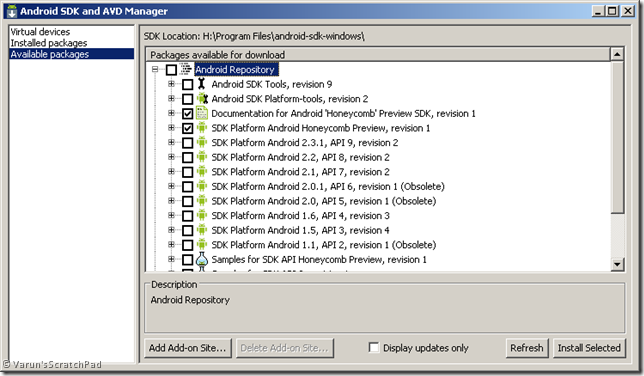Check the Android SDK Platform-tools checkbox
Screen dimensions: 644x376
[187, 99]
